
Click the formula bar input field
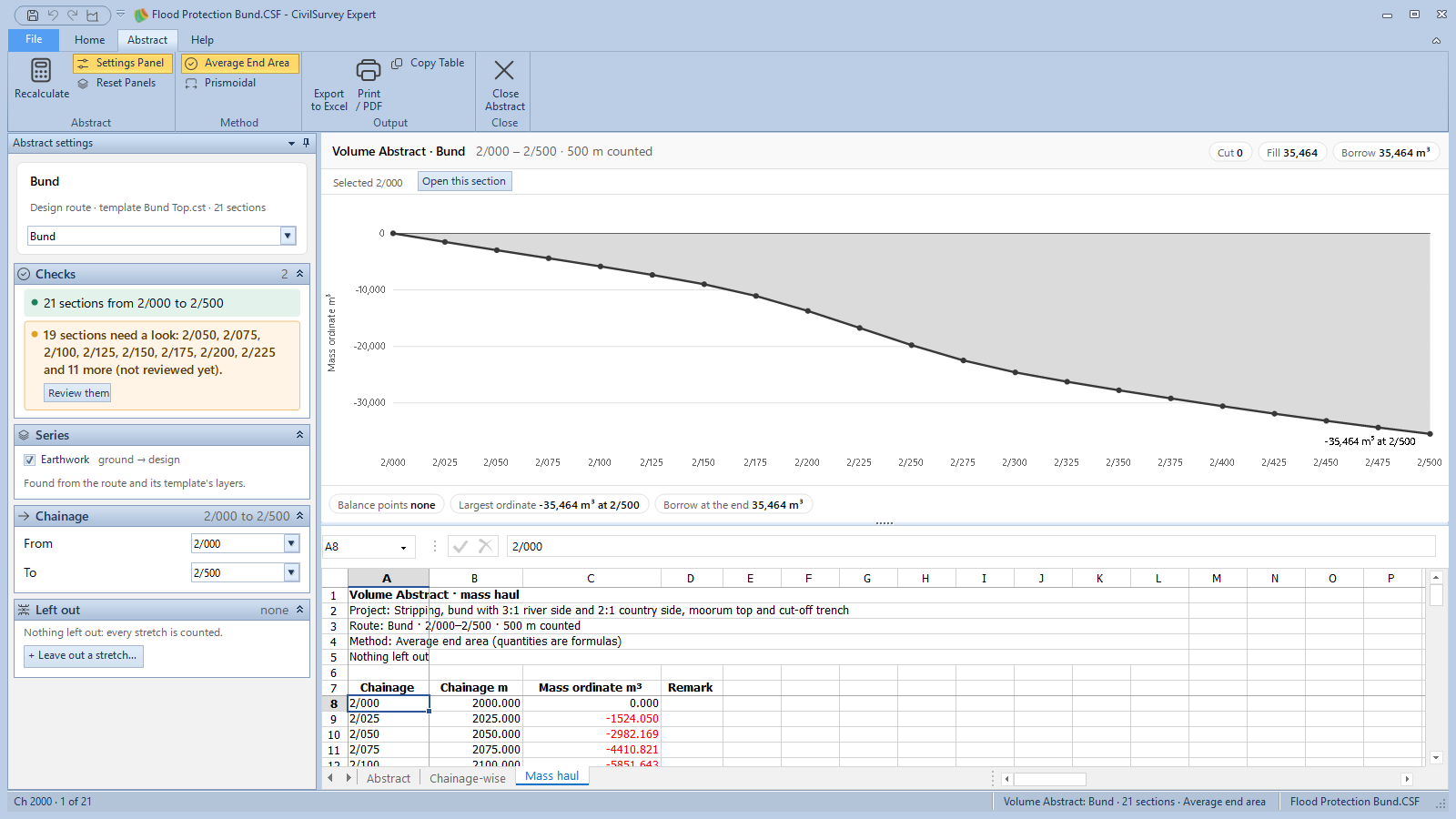(x=970, y=546)
